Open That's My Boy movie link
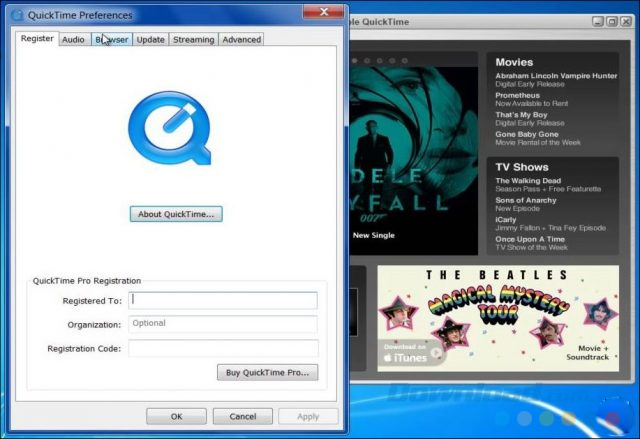Viewport: 640px width, 439px height. [521, 115]
